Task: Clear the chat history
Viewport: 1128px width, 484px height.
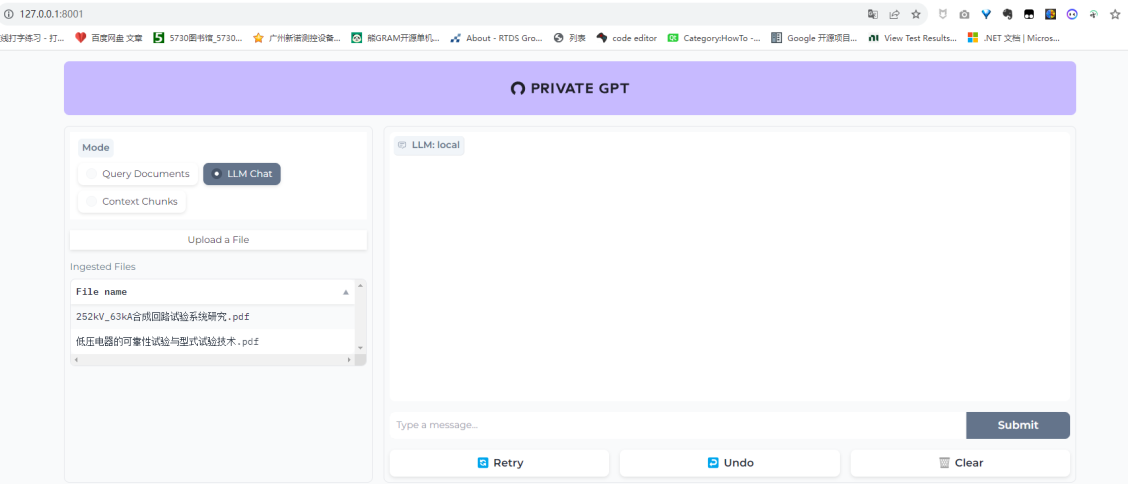Action: [960, 463]
